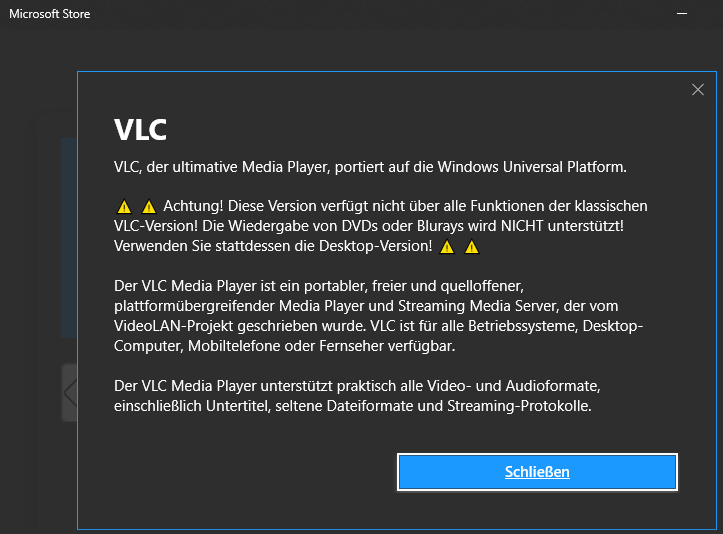Click the word Streaming-Protokolle

tap(519, 406)
